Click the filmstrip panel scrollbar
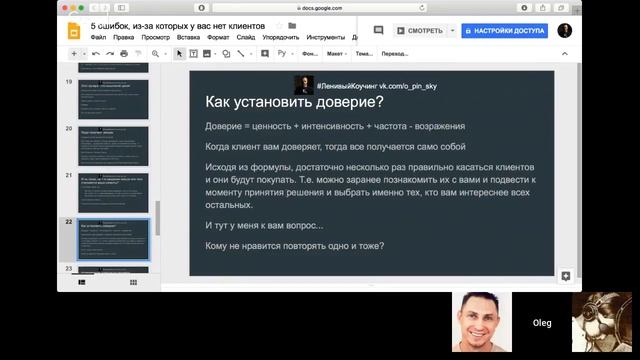Image resolution: width=640 pixels, height=360 pixels. 158,218
